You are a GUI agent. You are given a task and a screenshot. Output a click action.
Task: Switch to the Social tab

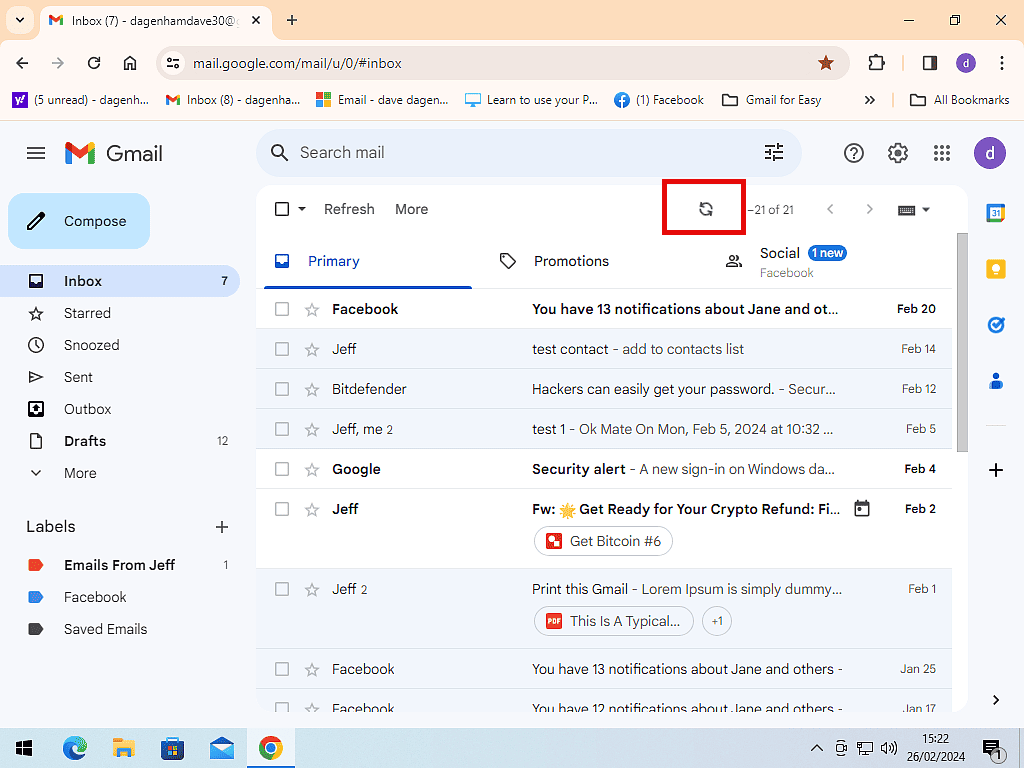tap(780, 261)
